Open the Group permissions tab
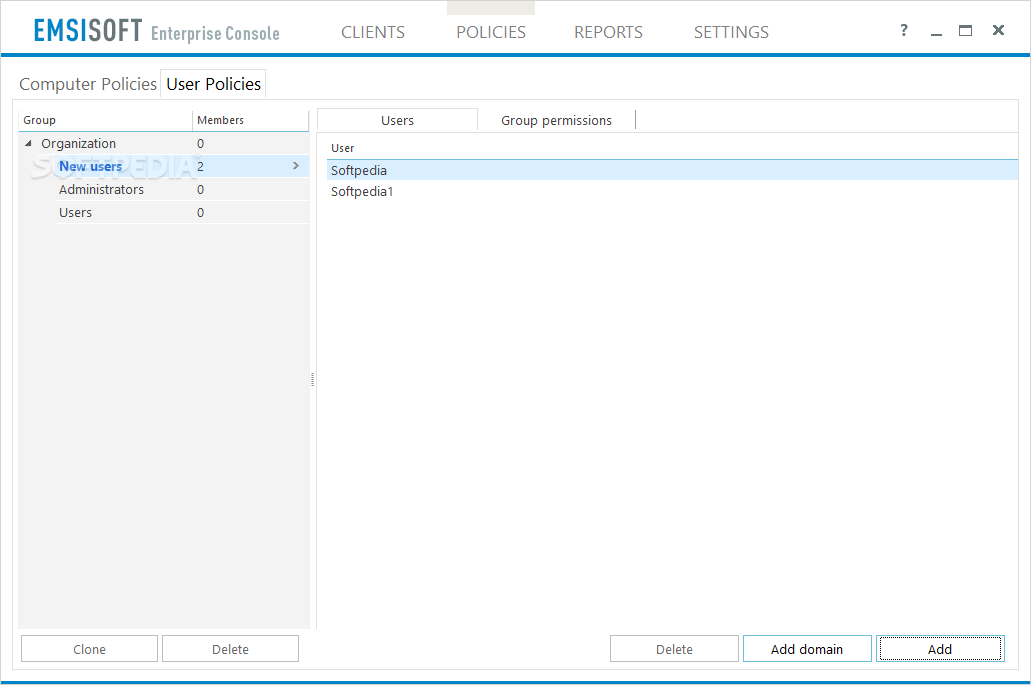The image size is (1031, 685). coord(556,120)
